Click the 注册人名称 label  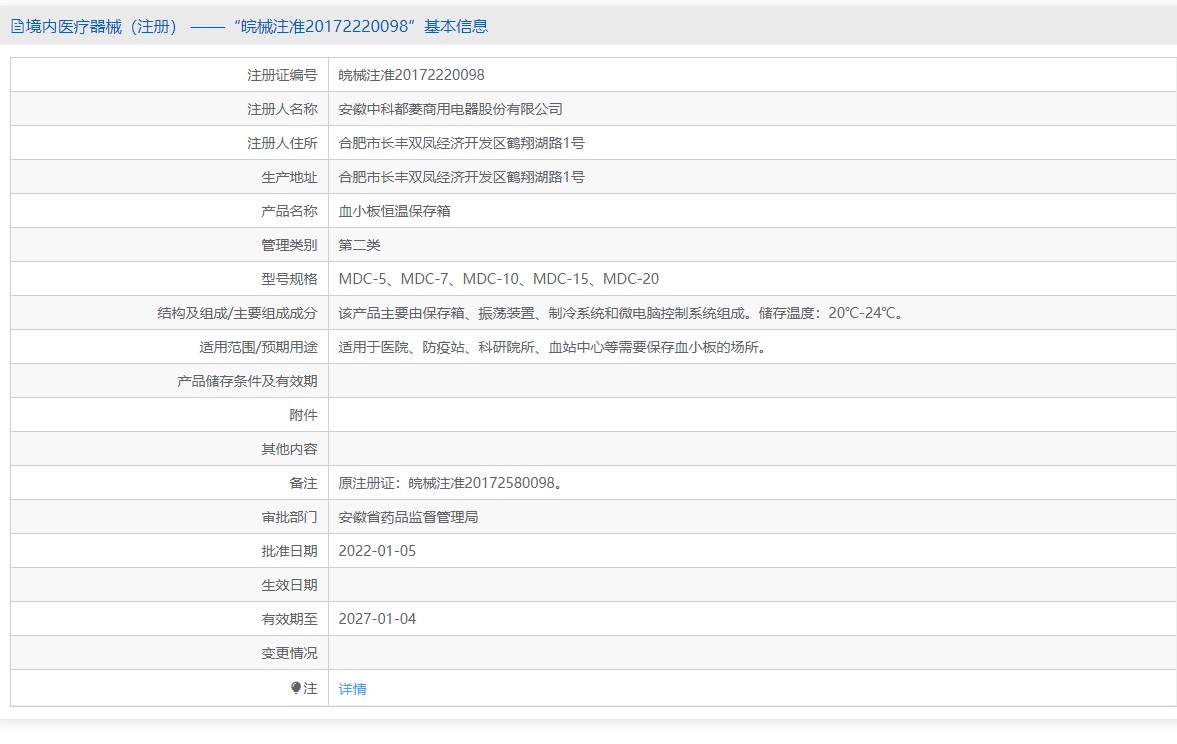(x=282, y=109)
